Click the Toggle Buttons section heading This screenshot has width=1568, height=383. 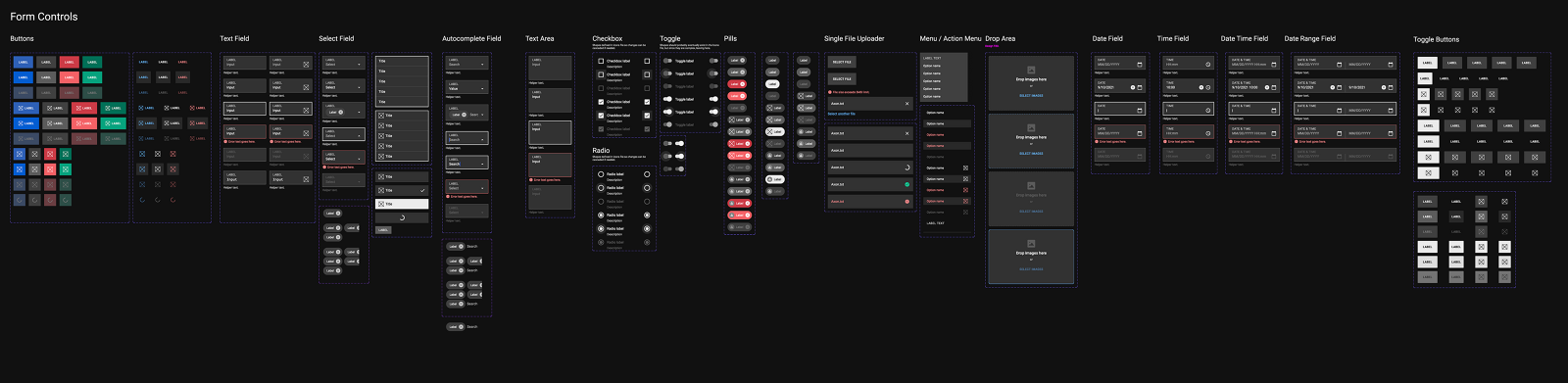pos(1436,39)
